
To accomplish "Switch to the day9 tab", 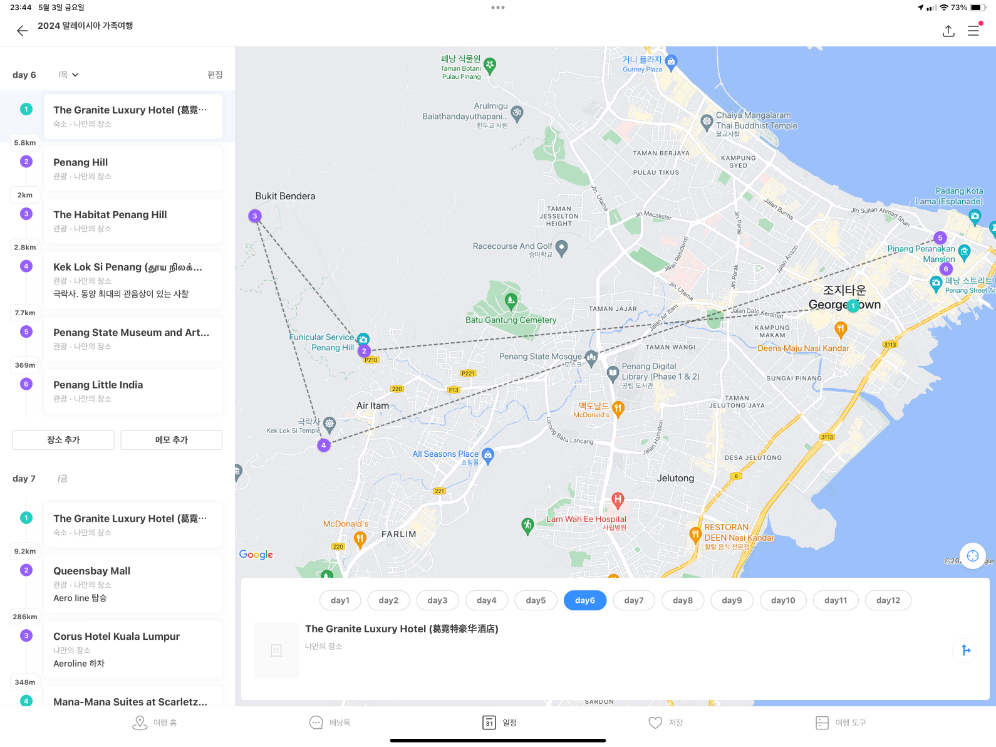I will (732, 600).
